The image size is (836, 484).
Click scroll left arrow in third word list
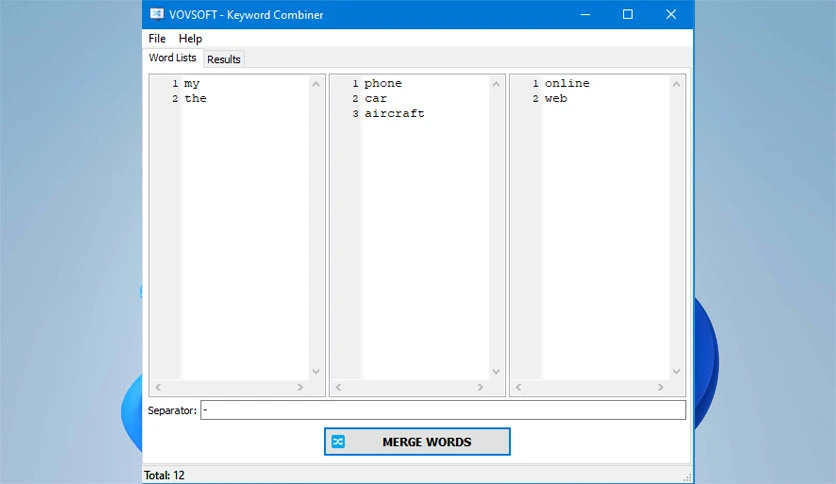(x=518, y=388)
